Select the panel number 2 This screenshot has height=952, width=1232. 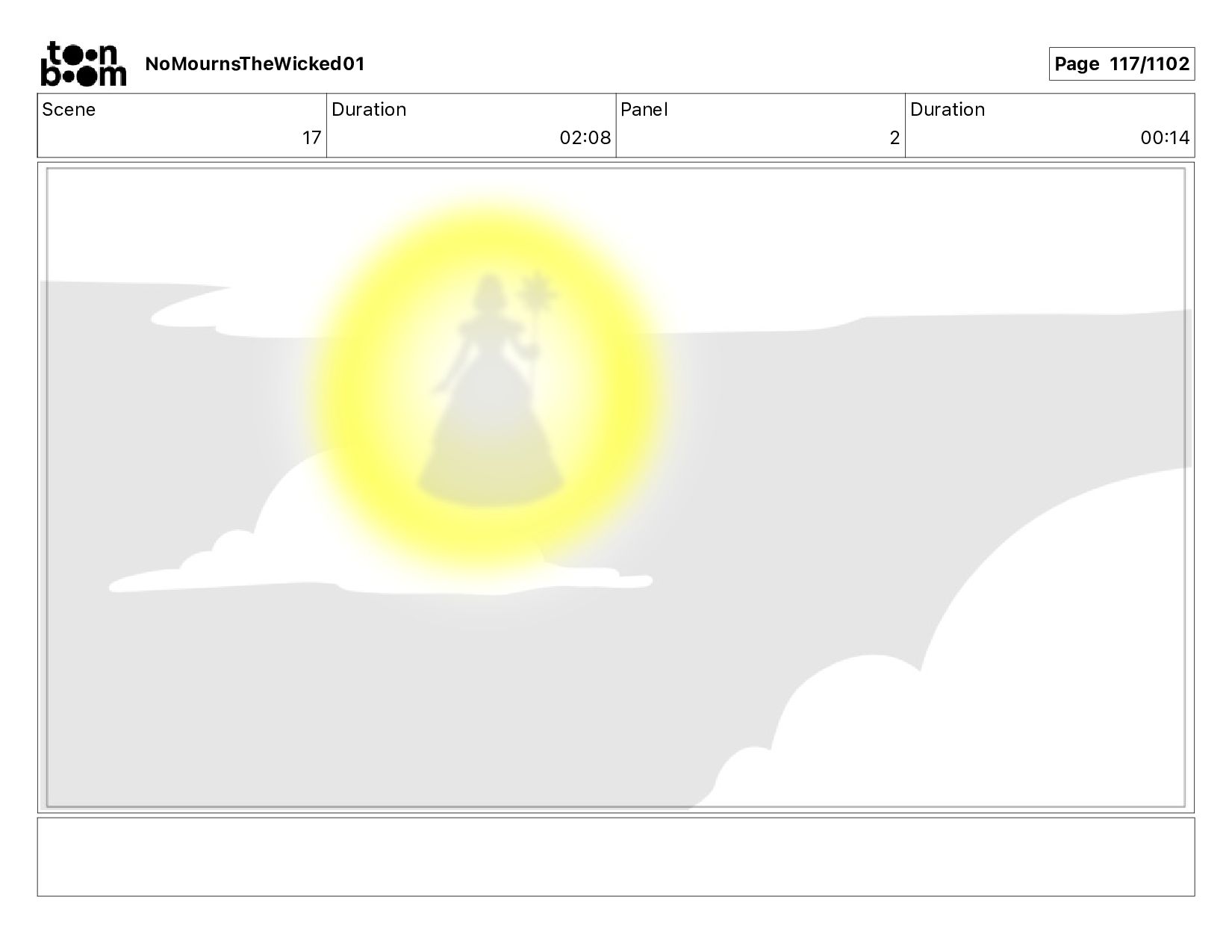[x=895, y=138]
